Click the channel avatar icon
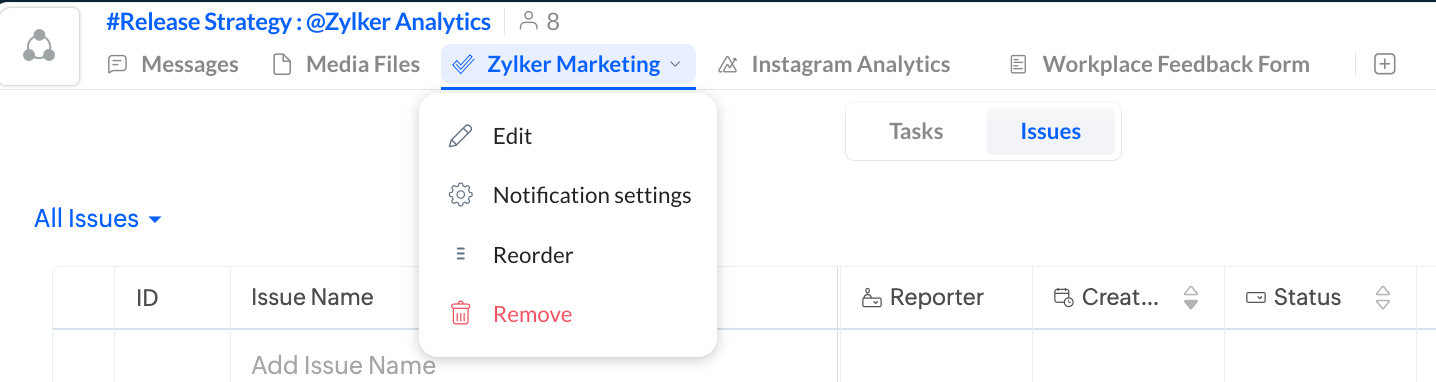The image size is (1436, 382). (x=40, y=46)
